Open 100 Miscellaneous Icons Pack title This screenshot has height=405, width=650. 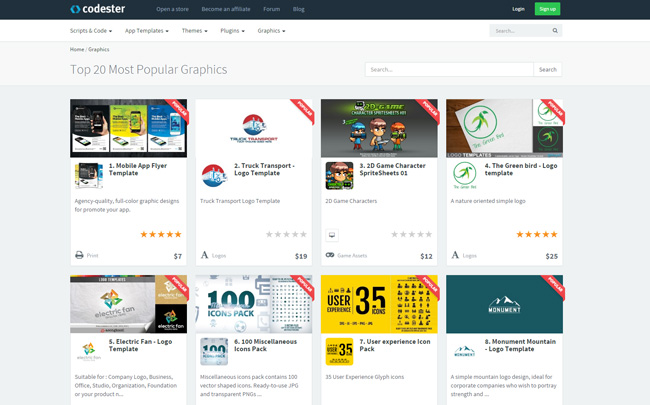pyautogui.click(x=265, y=345)
